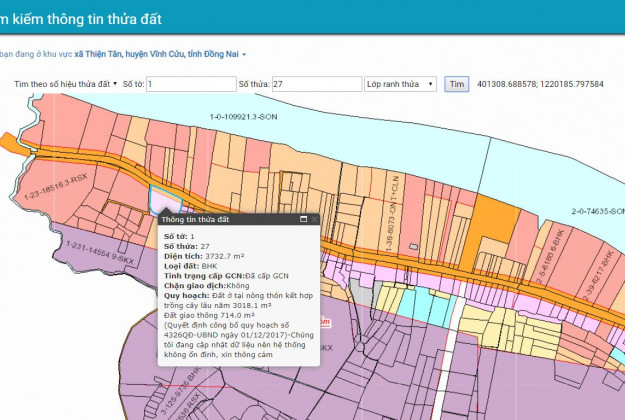625x420 pixels.
Task: Click the Số tờ input field
Action: (x=191, y=84)
